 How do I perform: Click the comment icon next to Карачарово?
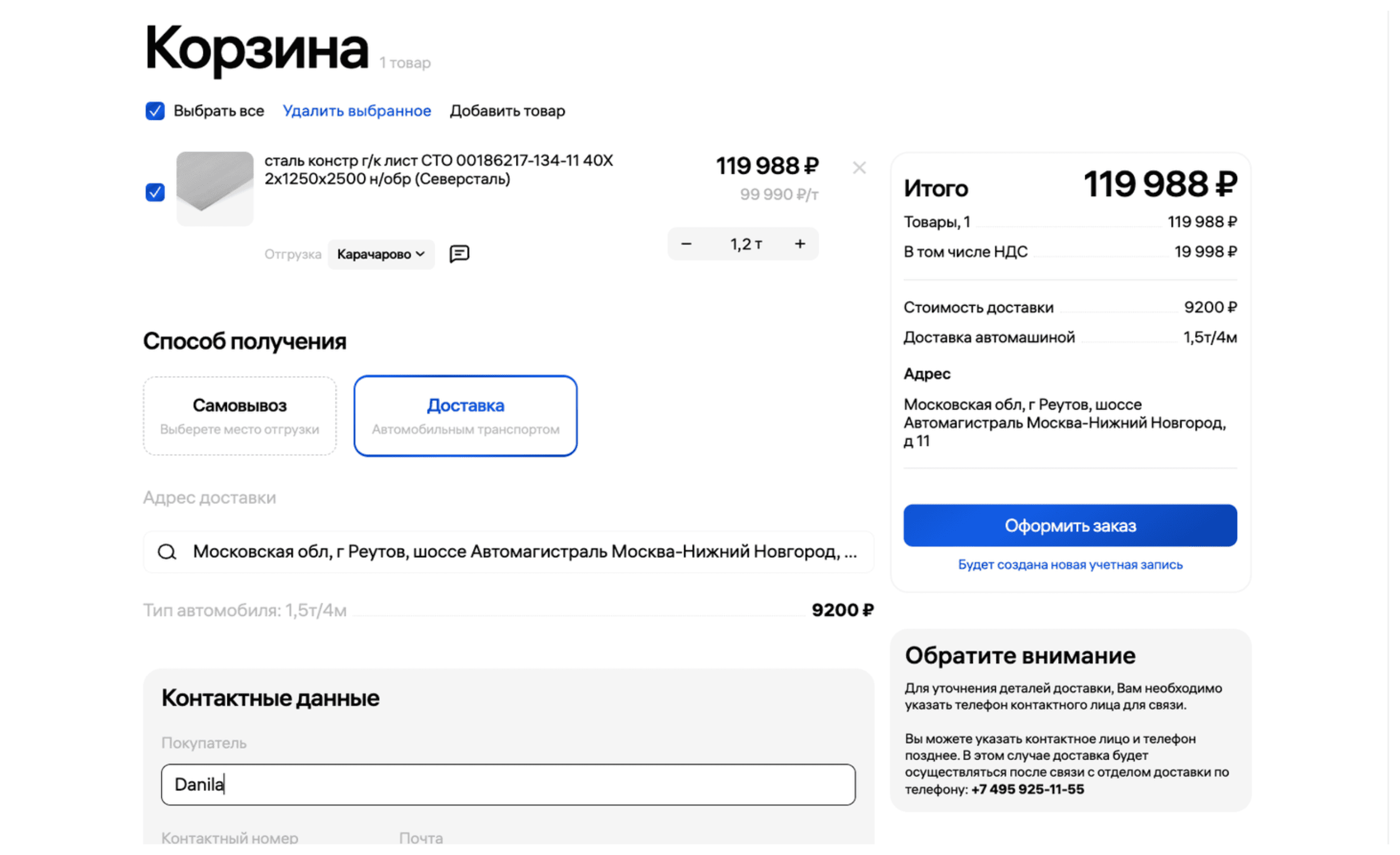[459, 254]
